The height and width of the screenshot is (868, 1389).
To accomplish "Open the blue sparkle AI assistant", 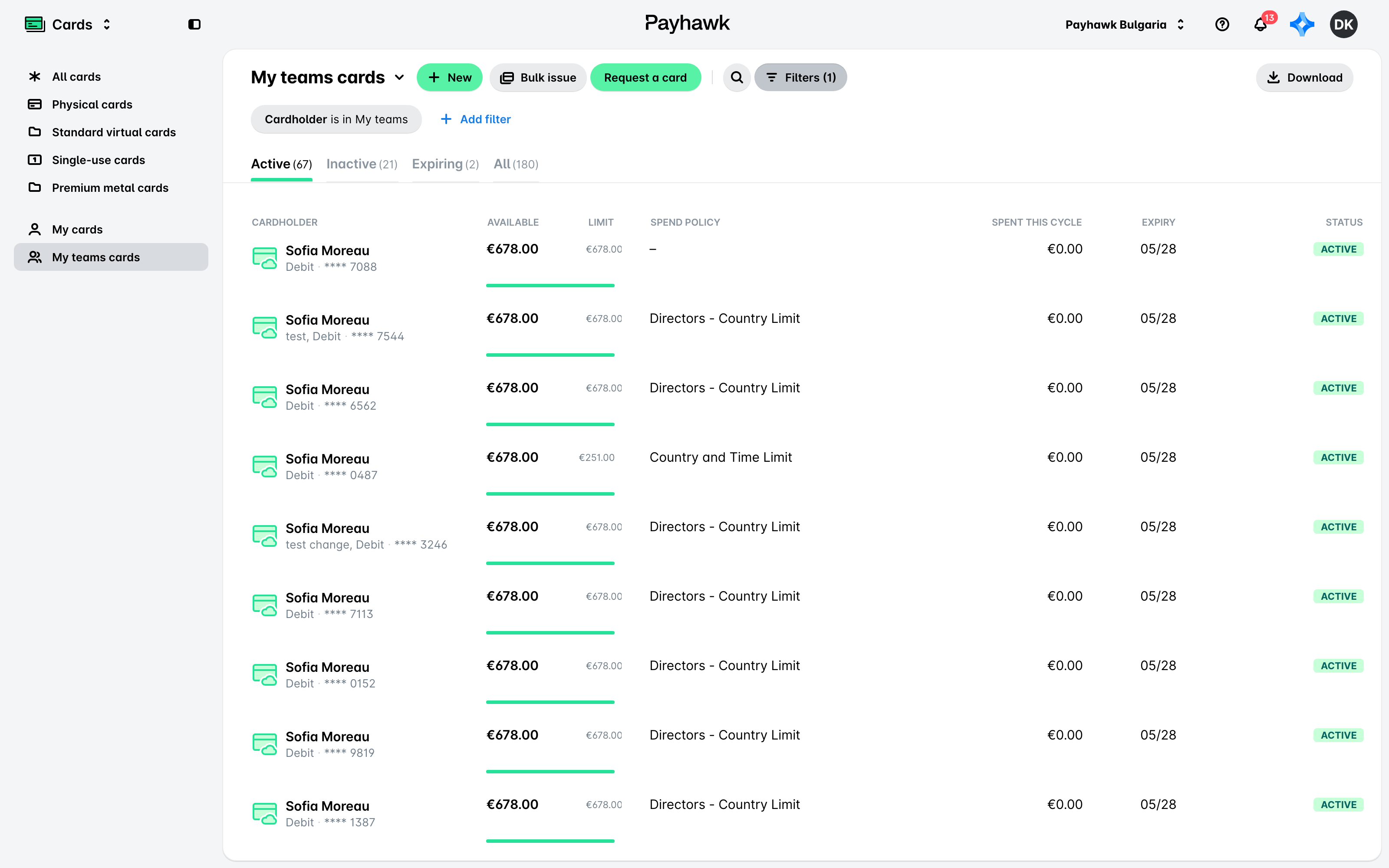I will [x=1301, y=24].
